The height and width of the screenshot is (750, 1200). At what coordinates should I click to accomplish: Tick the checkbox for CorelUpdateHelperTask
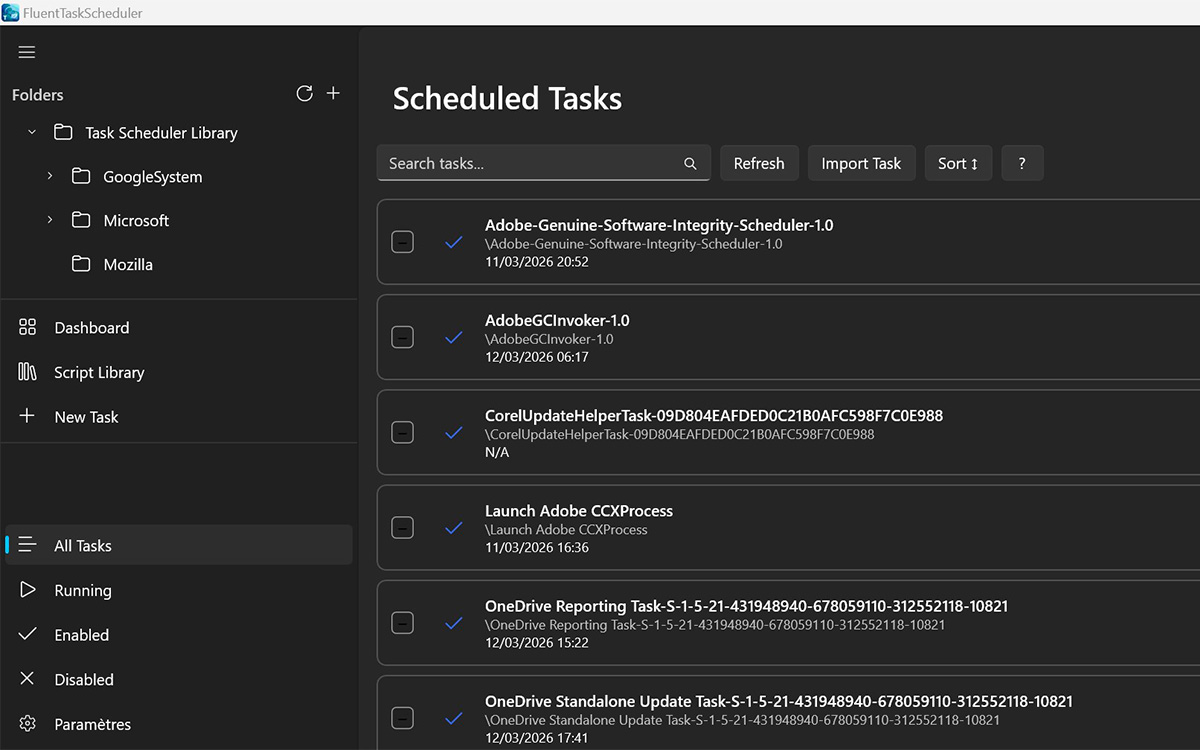tap(402, 432)
